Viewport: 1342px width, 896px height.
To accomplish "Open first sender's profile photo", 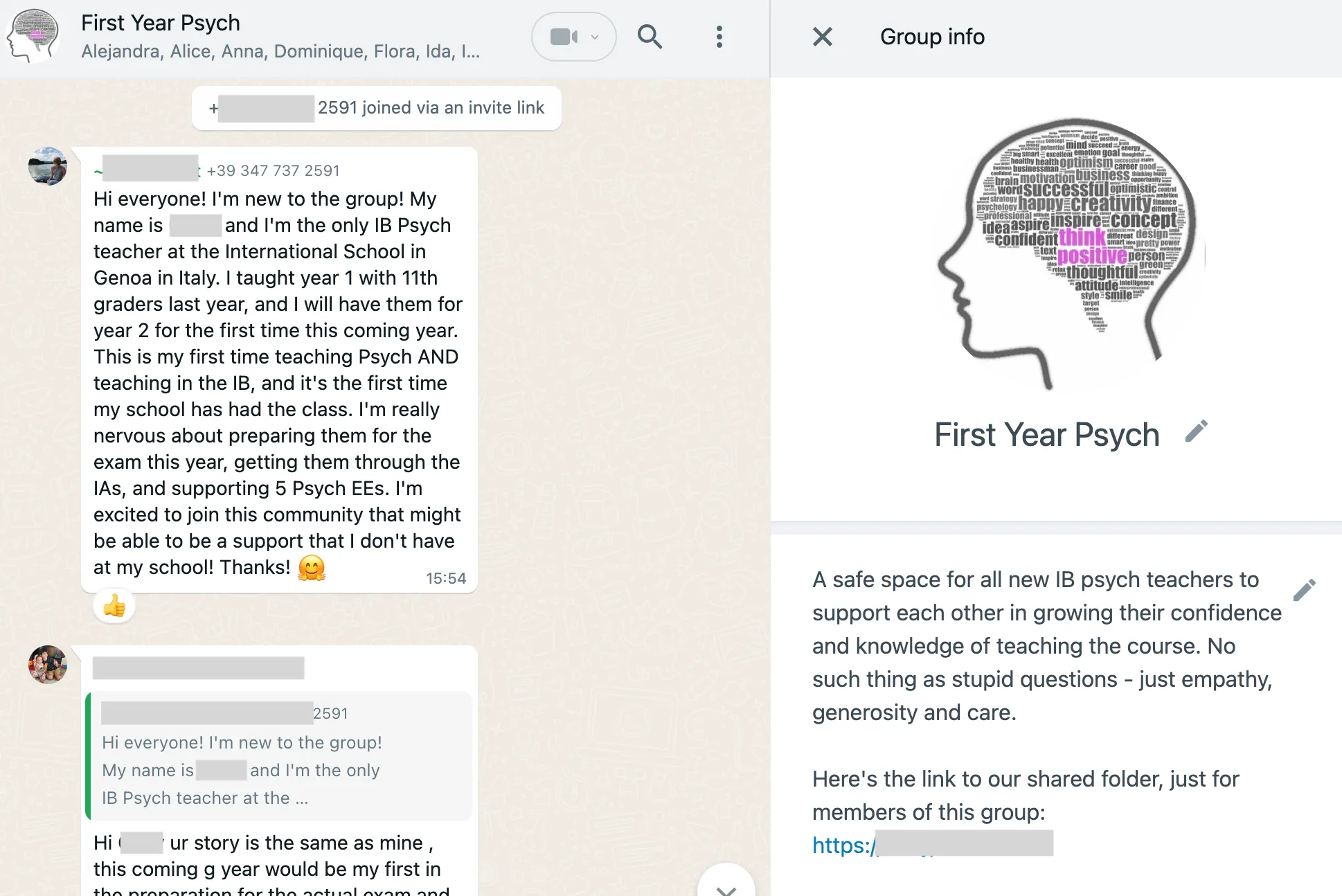I will pyautogui.click(x=48, y=166).
